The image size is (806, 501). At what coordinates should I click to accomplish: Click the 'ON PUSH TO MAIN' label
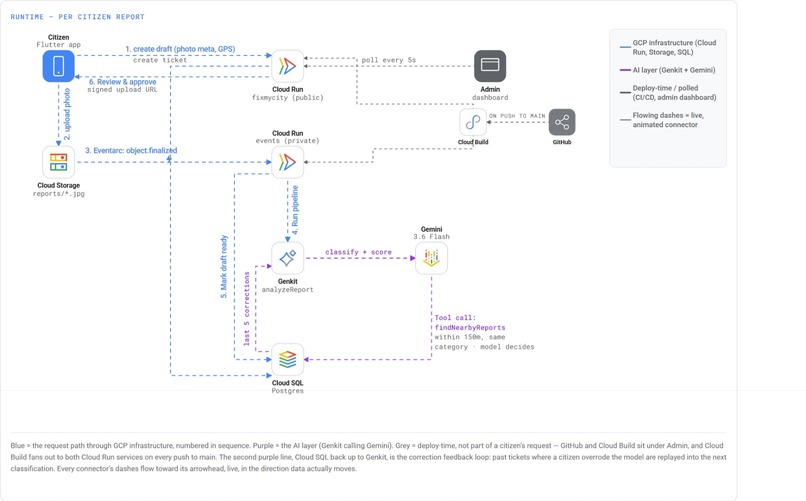(517, 116)
